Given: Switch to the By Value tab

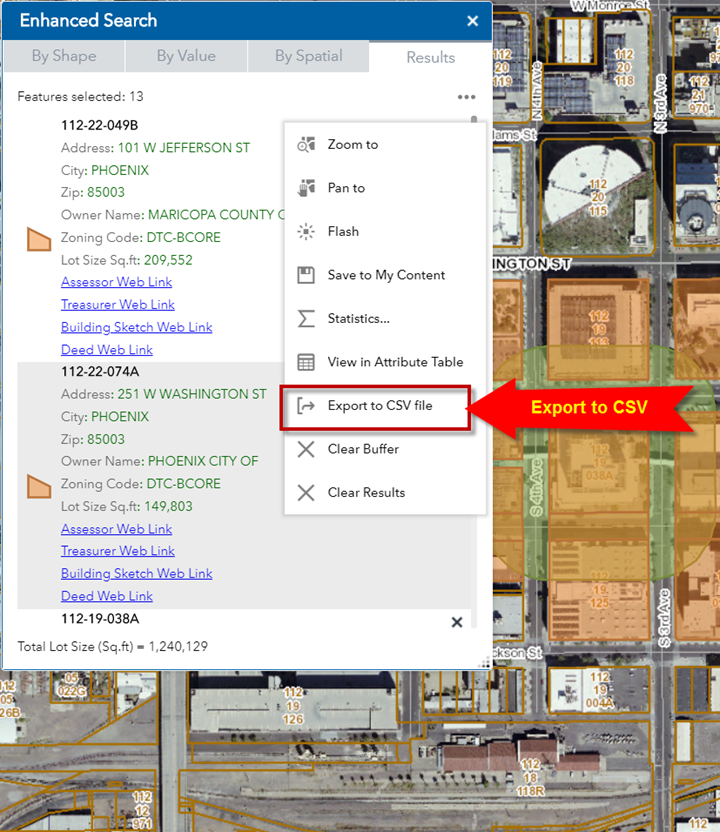Looking at the screenshot, I should tap(186, 56).
